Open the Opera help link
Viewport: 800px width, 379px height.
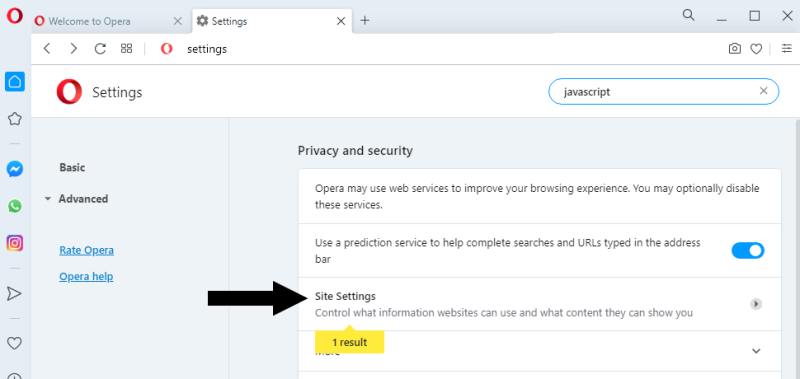(86, 276)
